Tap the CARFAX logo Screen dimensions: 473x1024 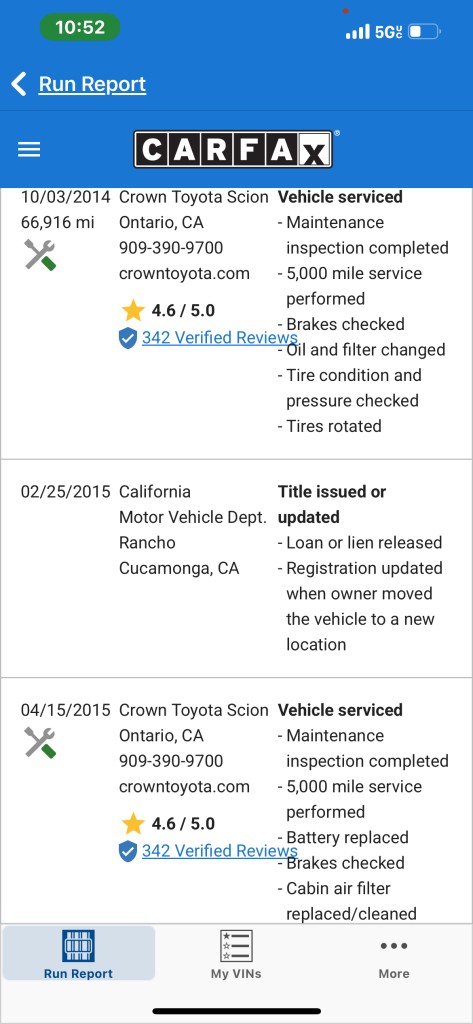coord(234,150)
